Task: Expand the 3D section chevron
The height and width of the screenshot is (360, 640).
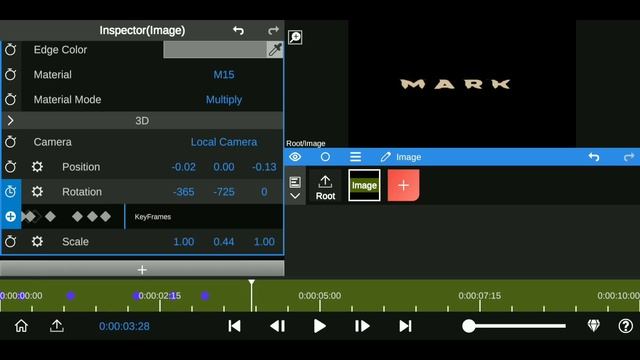Action: 11,120
